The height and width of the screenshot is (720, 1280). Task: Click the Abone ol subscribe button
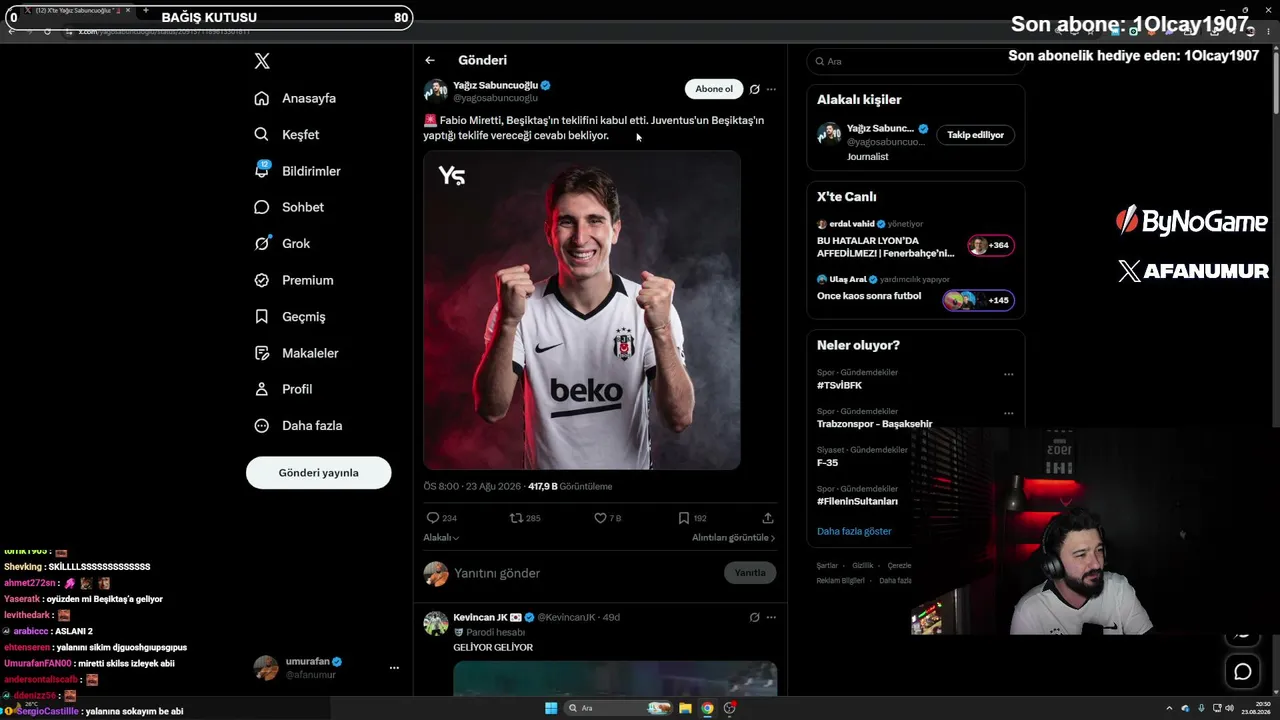point(714,89)
